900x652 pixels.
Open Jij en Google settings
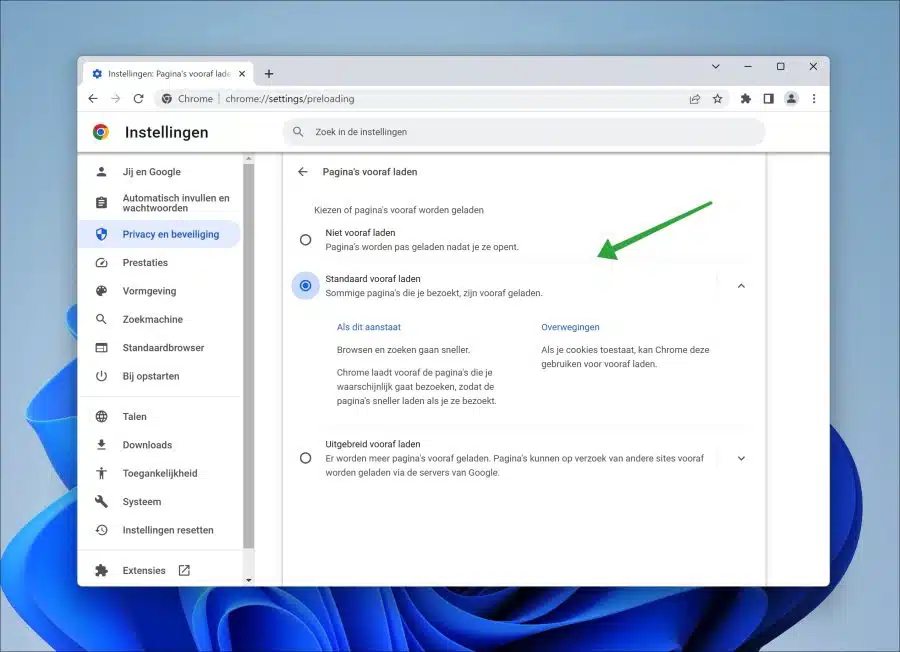(x=159, y=172)
